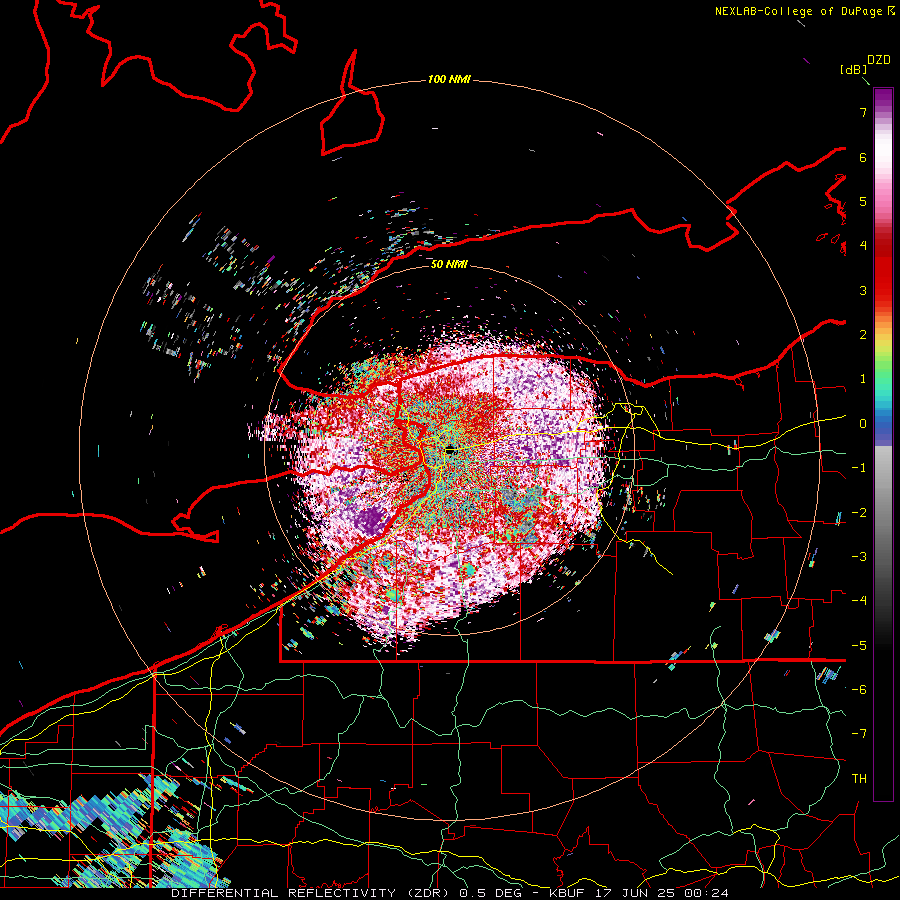Click the Differential Reflectivity (ZDR) caption
The image size is (900, 900).
click(312, 893)
